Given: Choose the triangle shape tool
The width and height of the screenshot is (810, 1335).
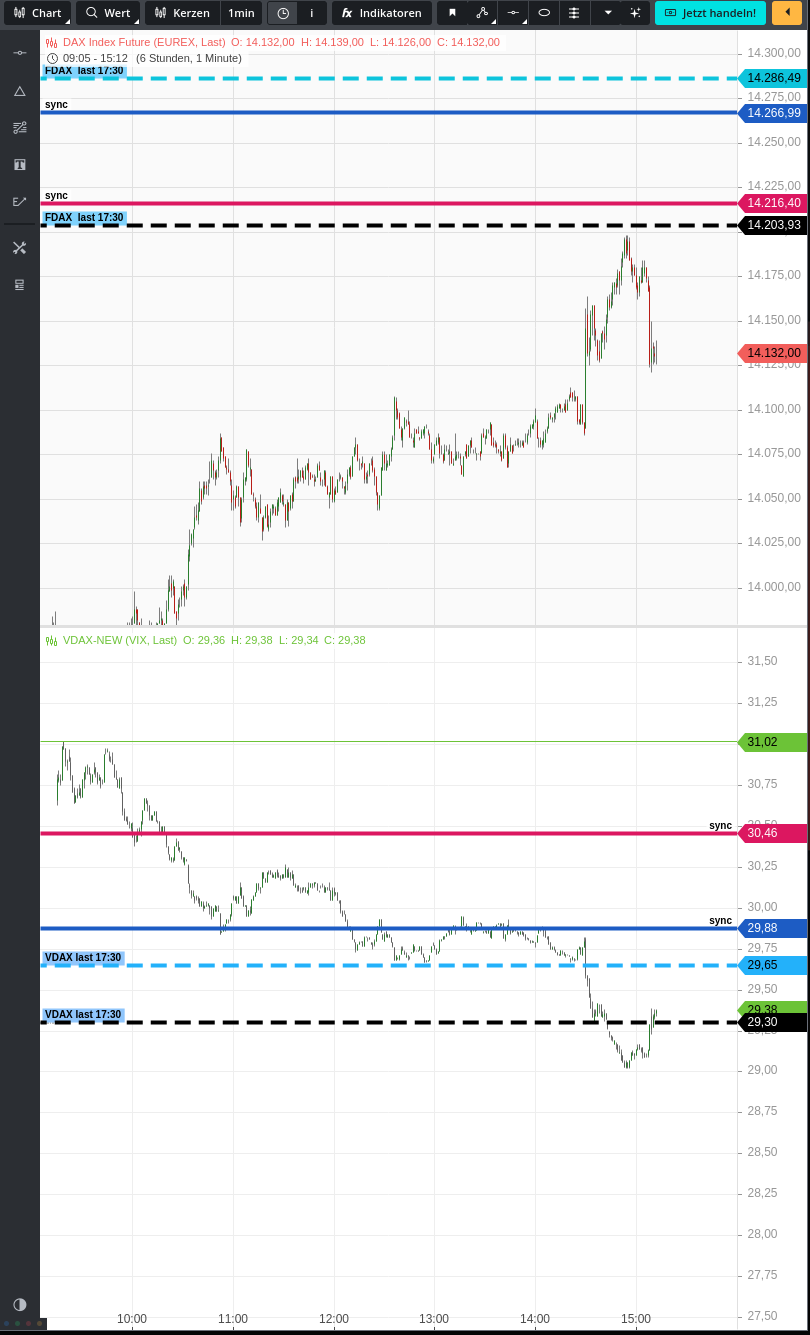Looking at the screenshot, I should (x=19, y=91).
